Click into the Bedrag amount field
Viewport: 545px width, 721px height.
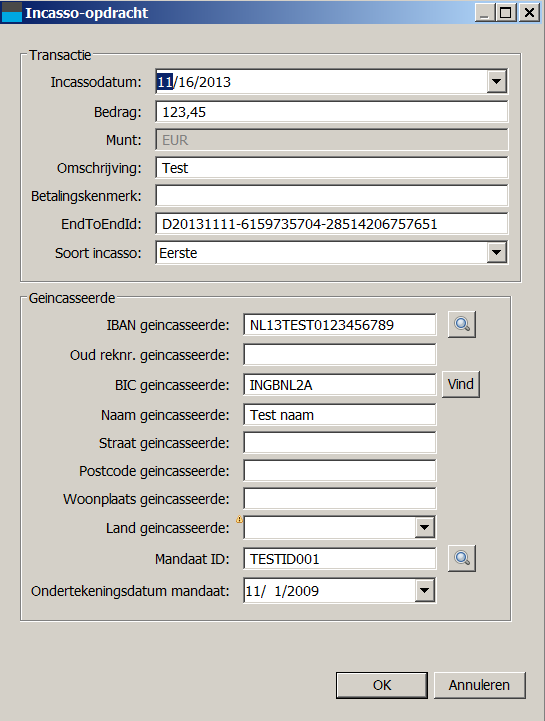point(332,112)
